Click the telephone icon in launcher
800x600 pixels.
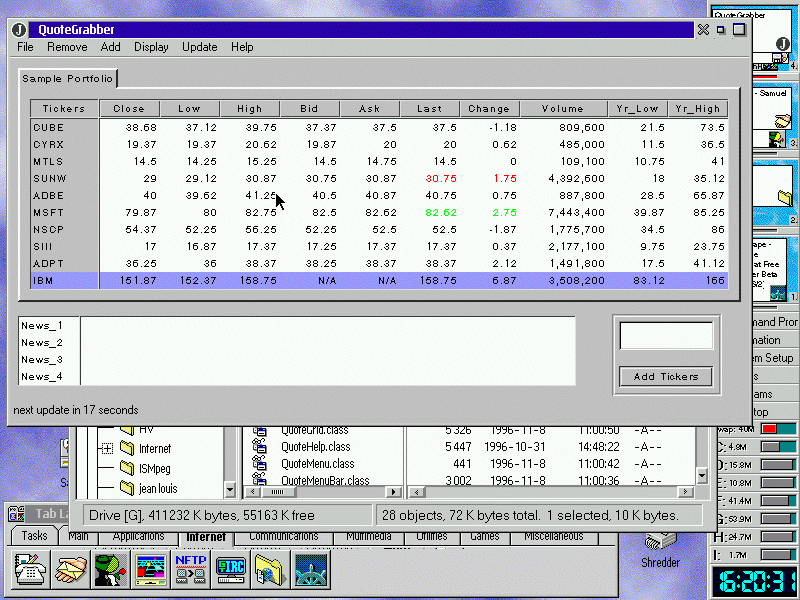click(x=30, y=569)
